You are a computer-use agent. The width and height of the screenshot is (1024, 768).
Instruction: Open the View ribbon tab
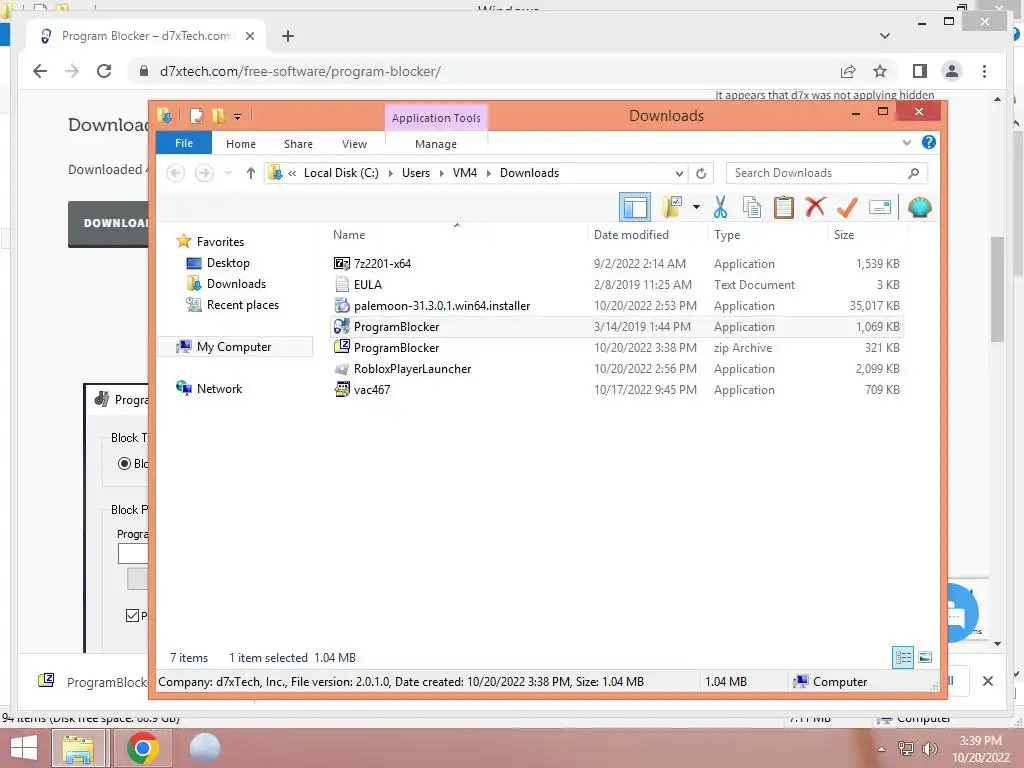coord(354,144)
